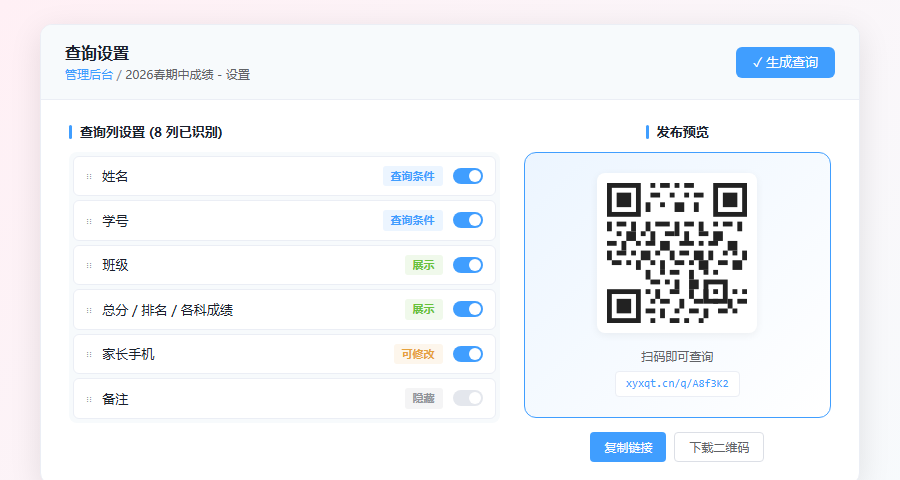Click the 复制链接 button

pyautogui.click(x=628, y=447)
